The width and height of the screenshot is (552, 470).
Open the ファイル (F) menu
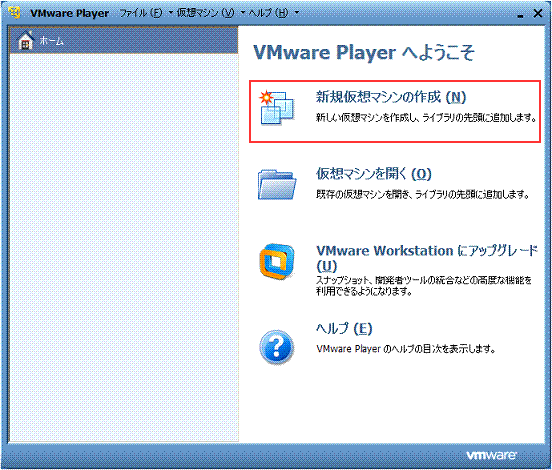[x=141, y=13]
